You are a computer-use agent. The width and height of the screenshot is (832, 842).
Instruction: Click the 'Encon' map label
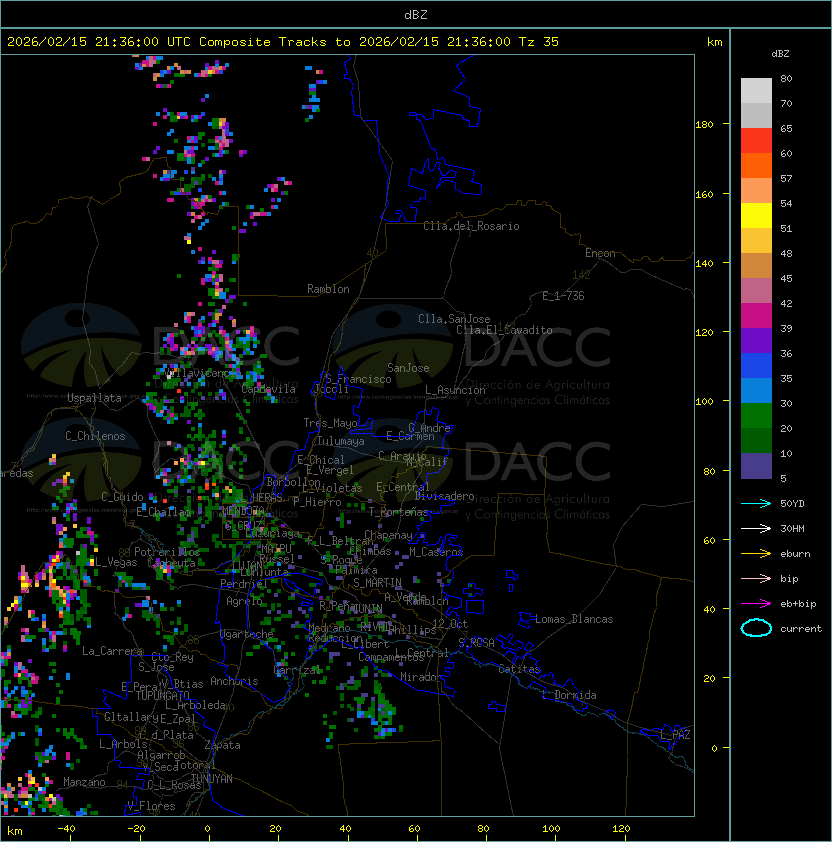pos(600,253)
